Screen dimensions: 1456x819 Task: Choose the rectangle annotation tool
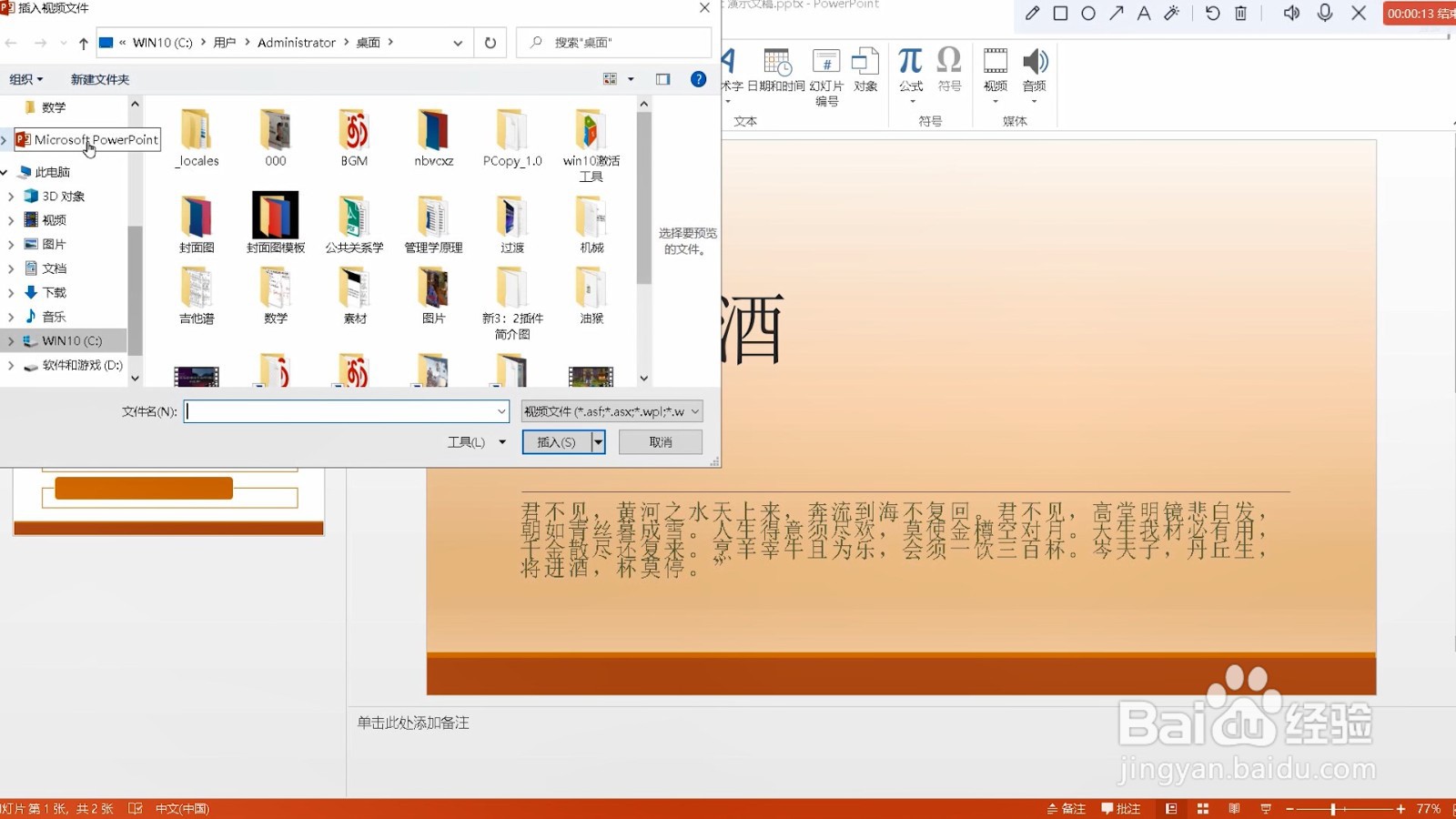pos(1060,14)
